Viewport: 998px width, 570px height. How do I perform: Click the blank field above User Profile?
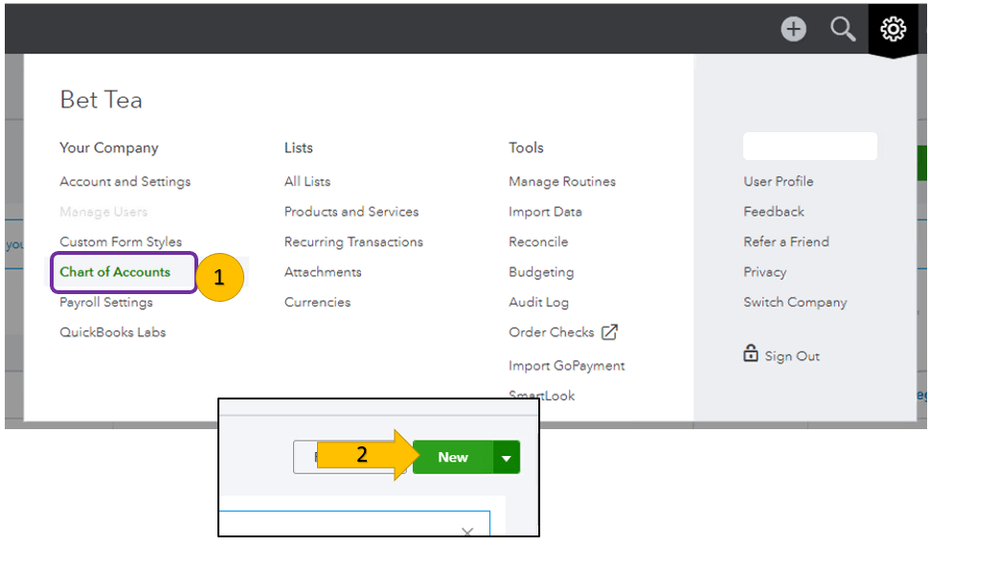tap(810, 146)
